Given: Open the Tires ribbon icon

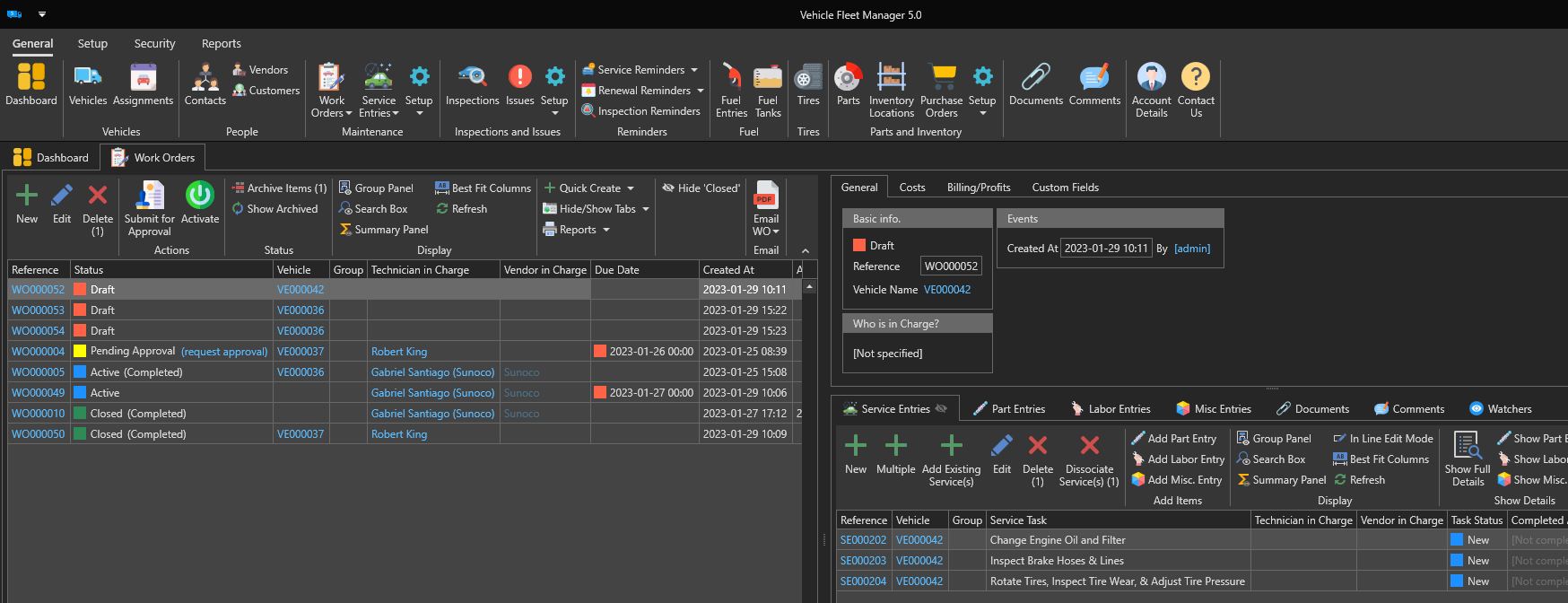Looking at the screenshot, I should pos(808,78).
